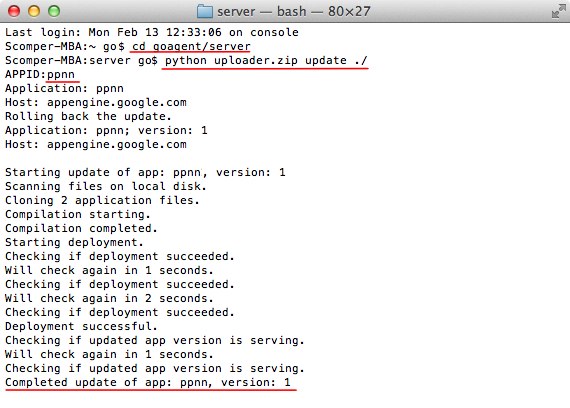This screenshot has width=570, height=408.
Task: Click the fullscreen arrows icon
Action: coord(558,11)
